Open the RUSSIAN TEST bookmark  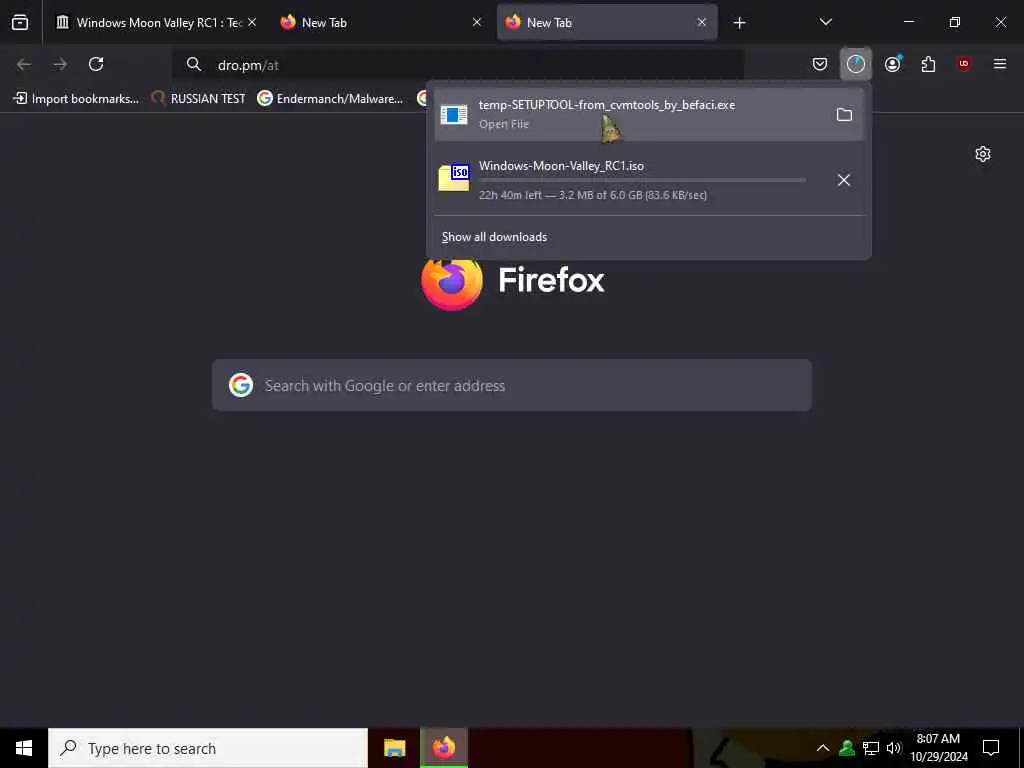(x=199, y=99)
